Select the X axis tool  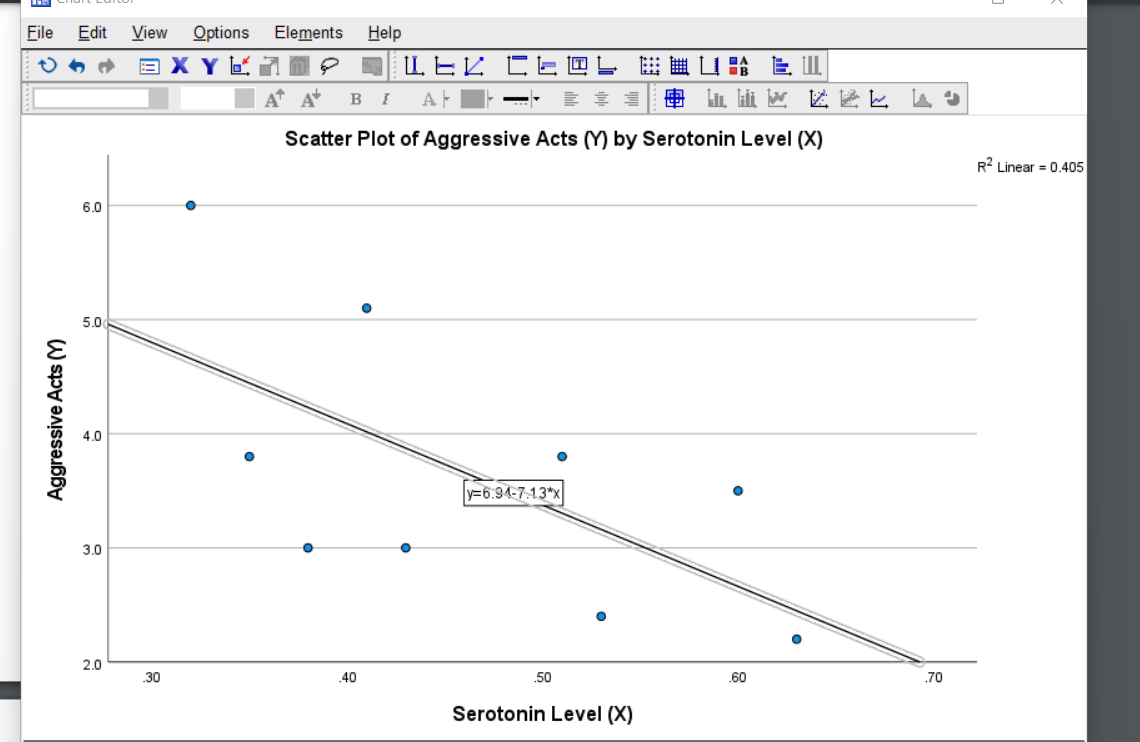pyautogui.click(x=180, y=66)
